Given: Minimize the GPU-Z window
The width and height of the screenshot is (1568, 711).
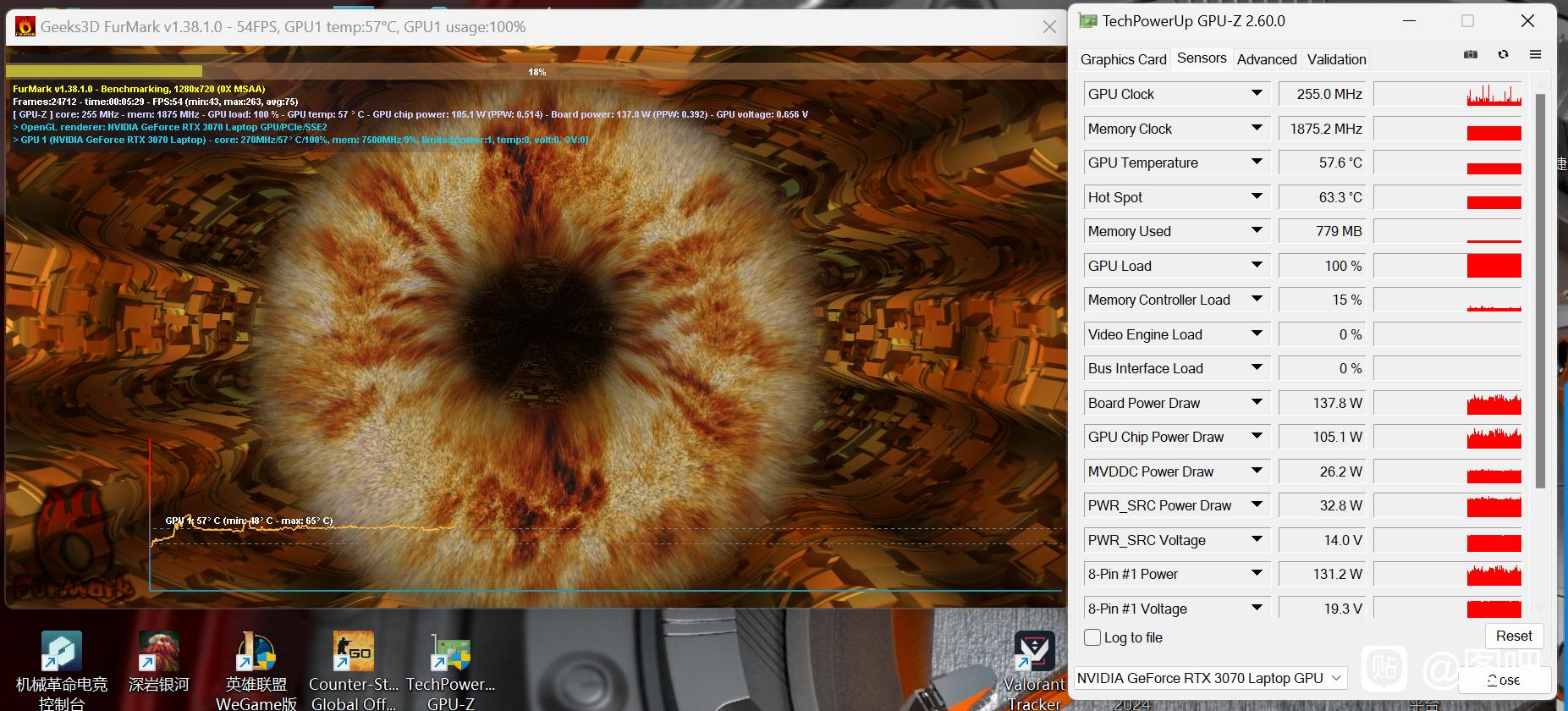Looking at the screenshot, I should [1409, 21].
